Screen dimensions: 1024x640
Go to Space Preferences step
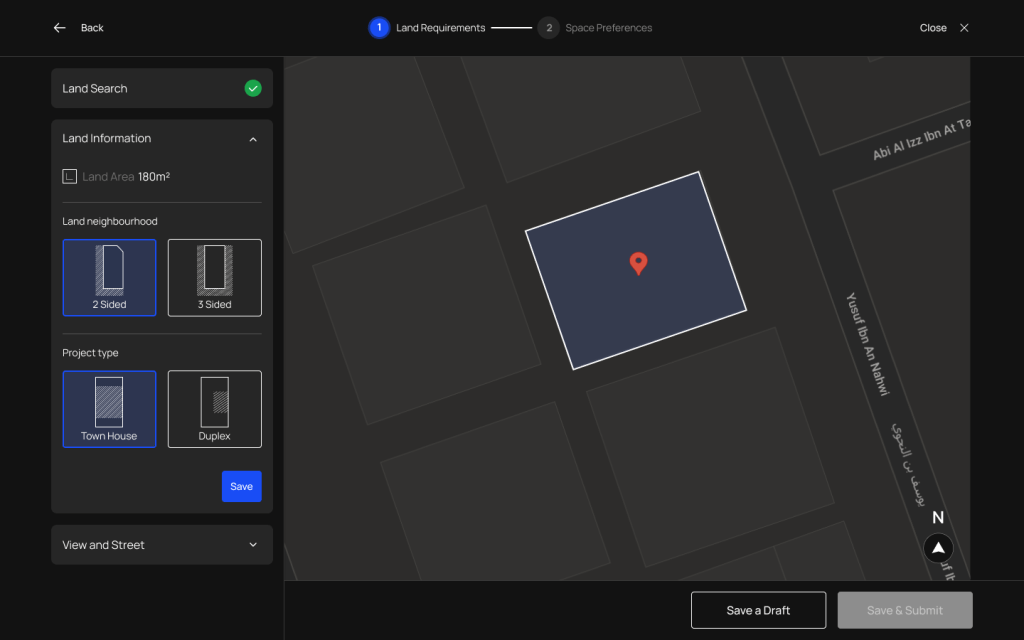point(608,28)
